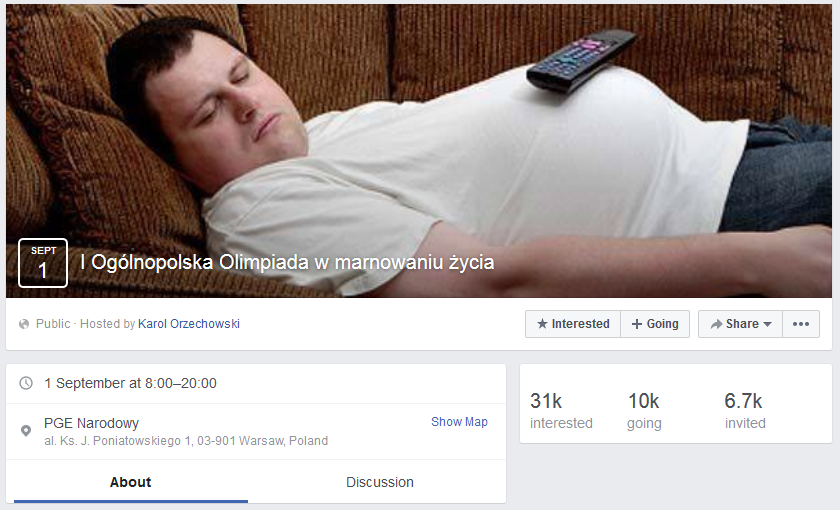Click the star icon on Interested button

(542, 324)
